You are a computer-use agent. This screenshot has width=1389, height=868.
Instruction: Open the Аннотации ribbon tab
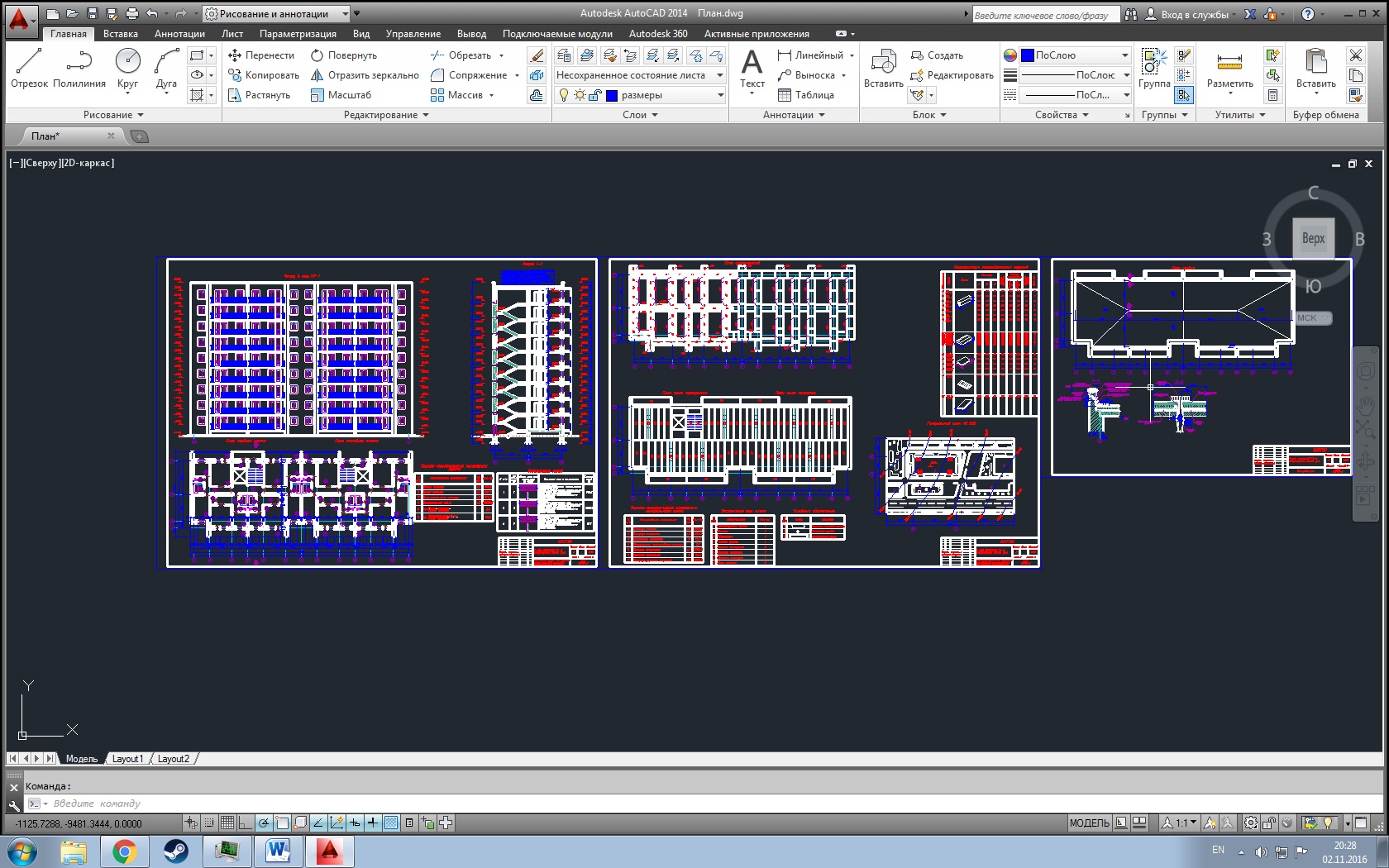179,34
